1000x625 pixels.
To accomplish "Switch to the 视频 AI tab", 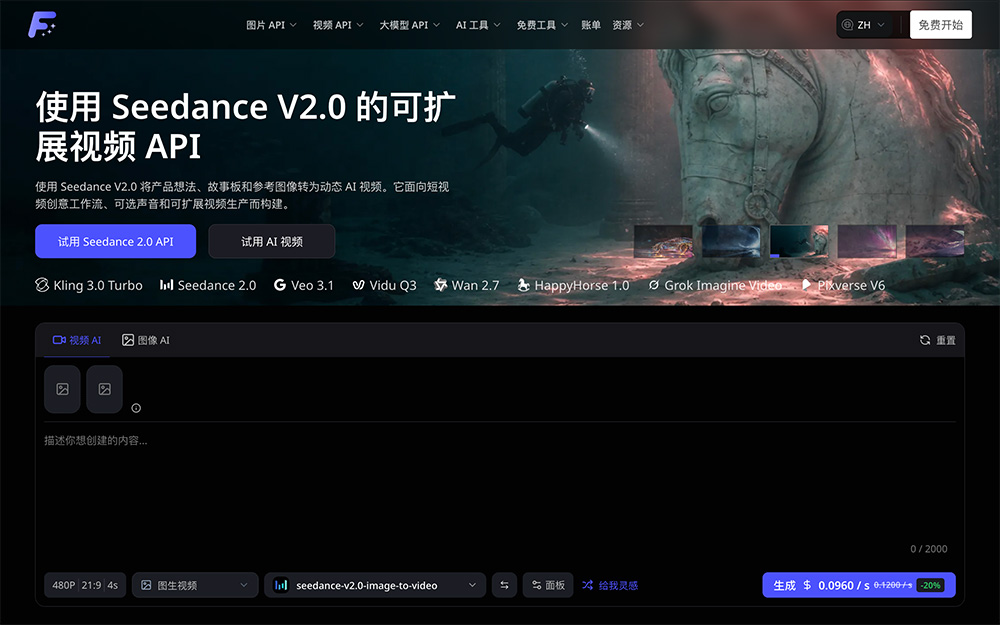I will point(77,340).
